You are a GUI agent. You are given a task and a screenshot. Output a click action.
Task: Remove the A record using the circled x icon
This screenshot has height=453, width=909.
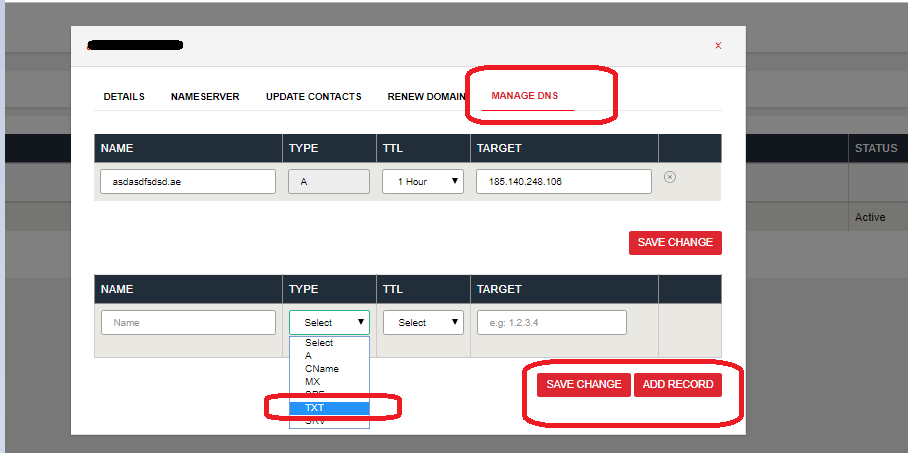click(x=670, y=177)
